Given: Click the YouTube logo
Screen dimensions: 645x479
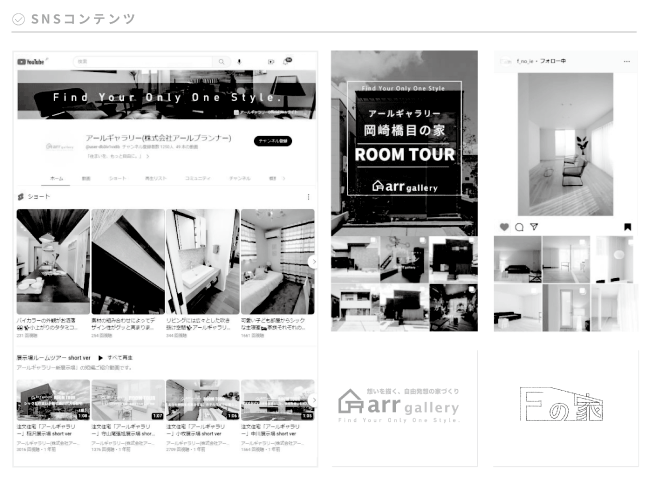Looking at the screenshot, I should pyautogui.click(x=31, y=62).
